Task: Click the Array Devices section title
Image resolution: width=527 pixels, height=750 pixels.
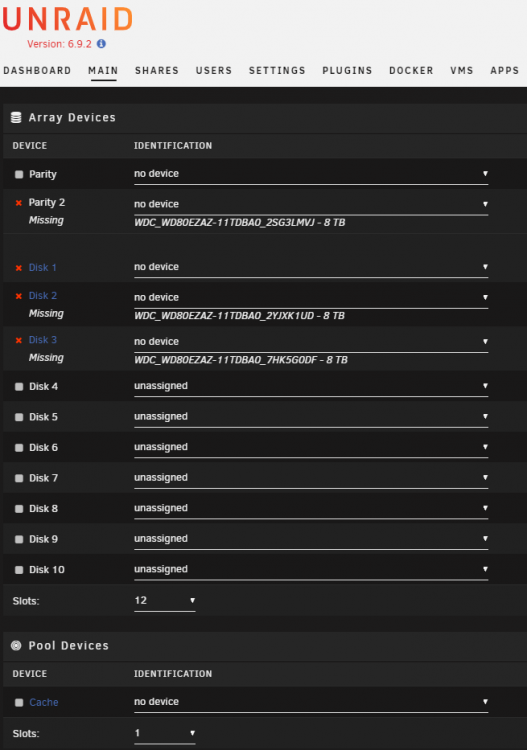Action: [72, 118]
